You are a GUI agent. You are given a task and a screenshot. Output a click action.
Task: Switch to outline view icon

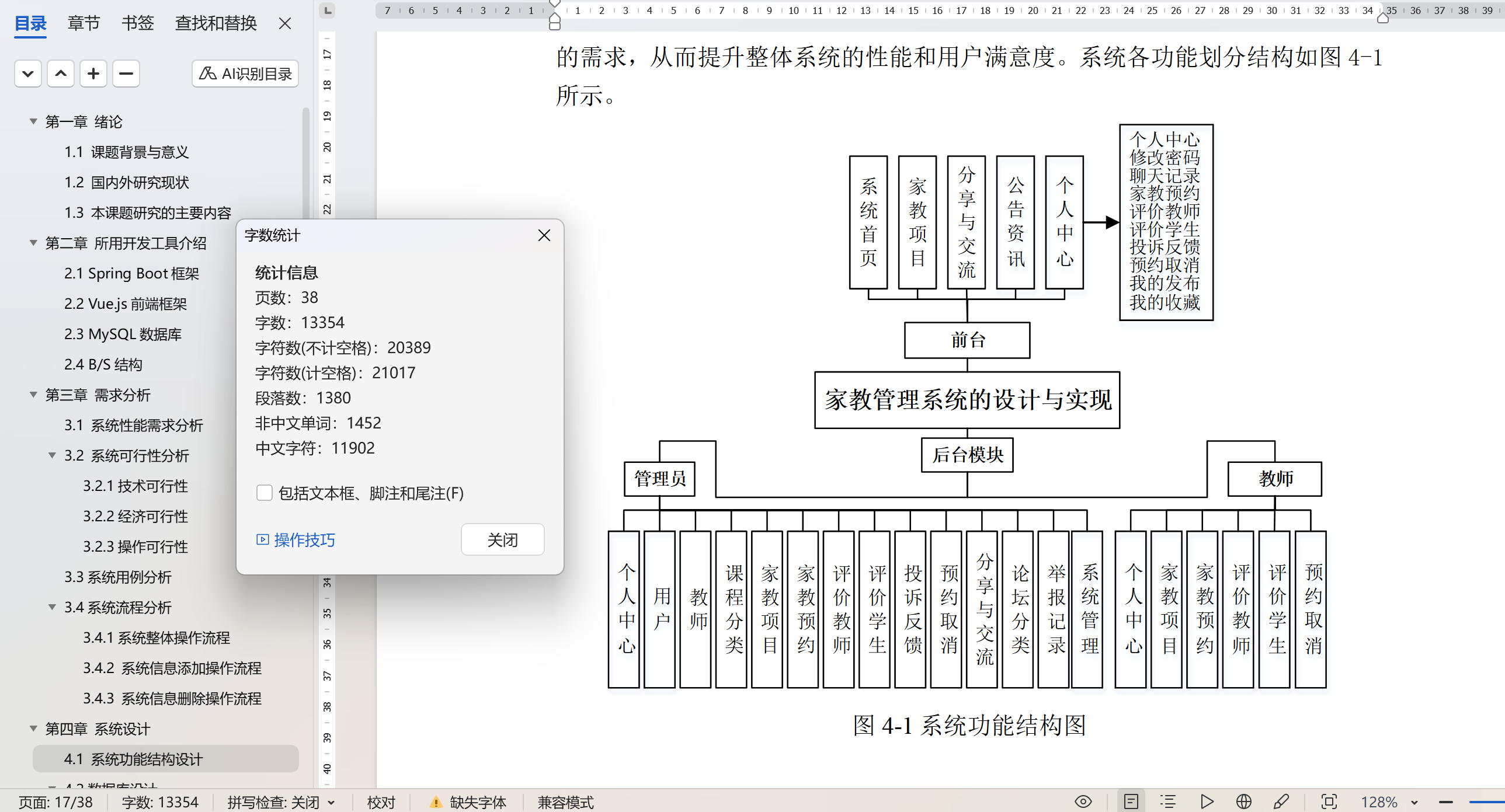click(1168, 801)
